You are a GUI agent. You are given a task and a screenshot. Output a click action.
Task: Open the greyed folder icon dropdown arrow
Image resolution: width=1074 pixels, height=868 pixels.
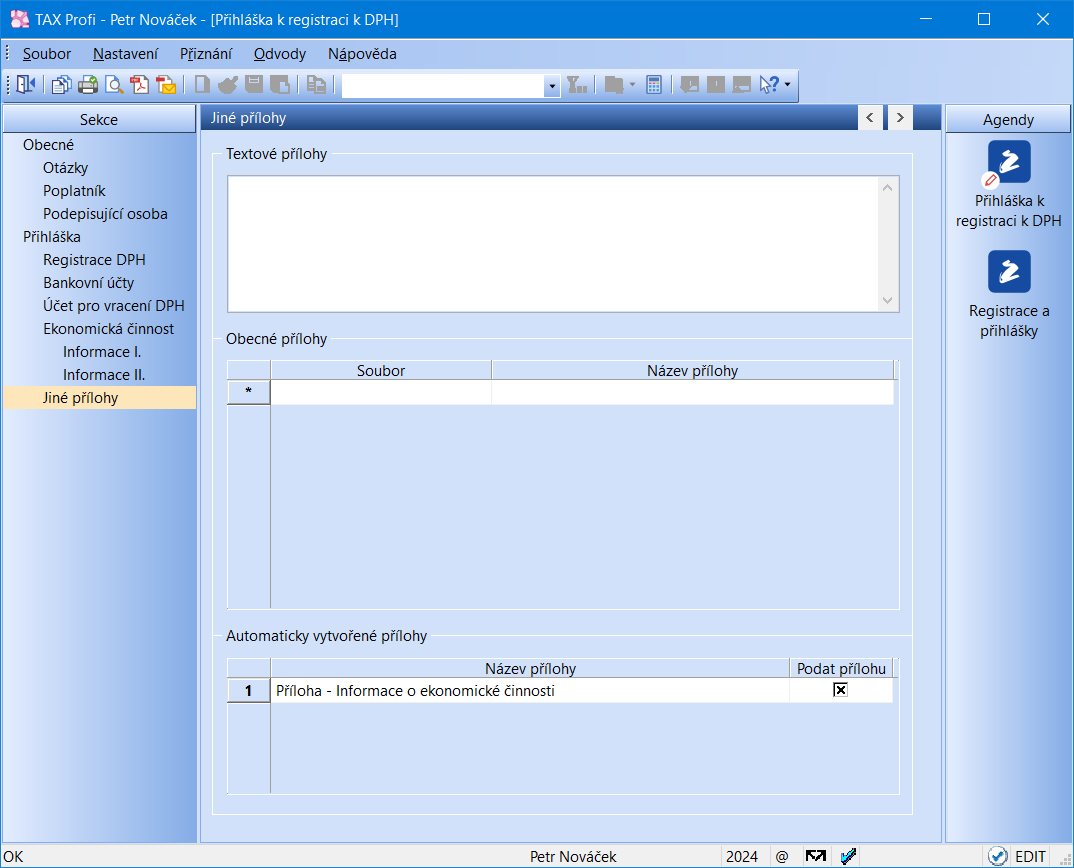[x=632, y=85]
